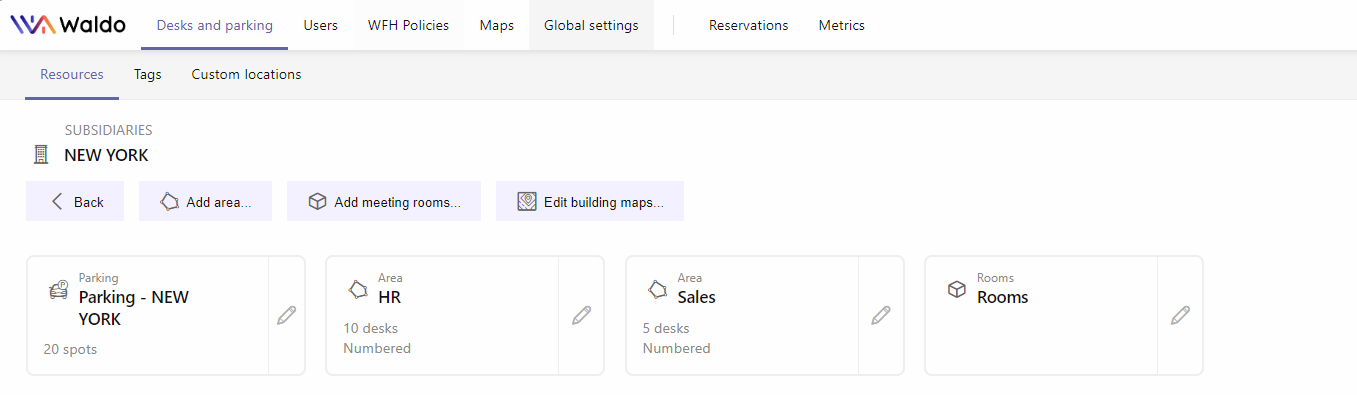The height and width of the screenshot is (395, 1357).
Task: Click the pencil icon on HR area
Action: pos(582,315)
